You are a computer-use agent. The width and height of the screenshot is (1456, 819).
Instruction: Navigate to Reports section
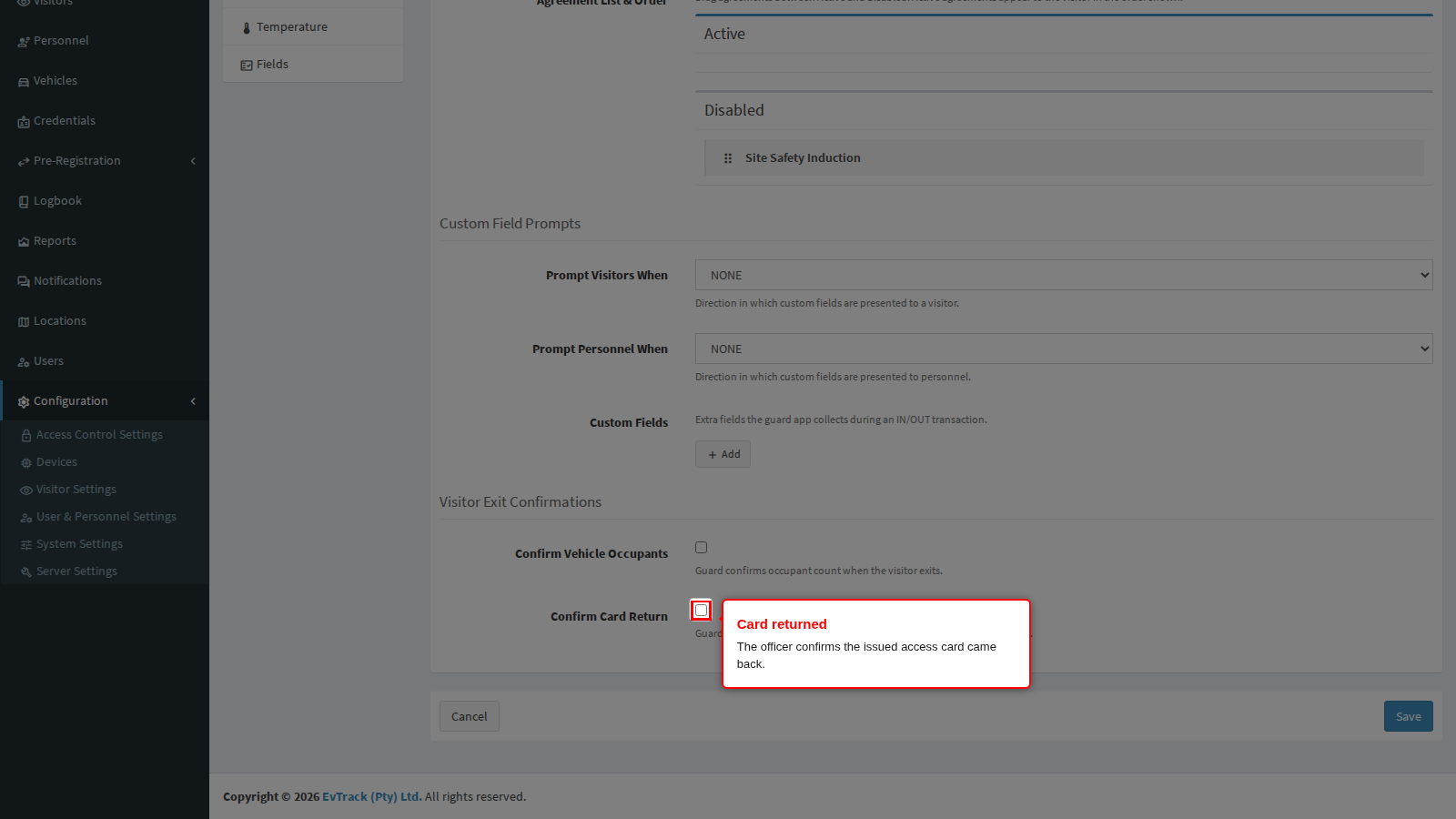pyautogui.click(x=105, y=241)
